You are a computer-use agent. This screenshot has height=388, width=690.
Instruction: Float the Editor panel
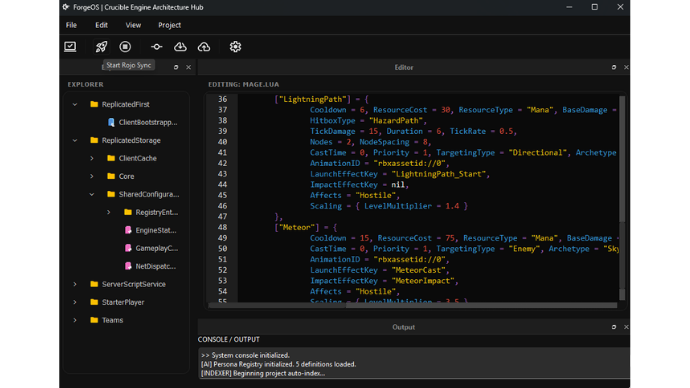click(x=614, y=67)
